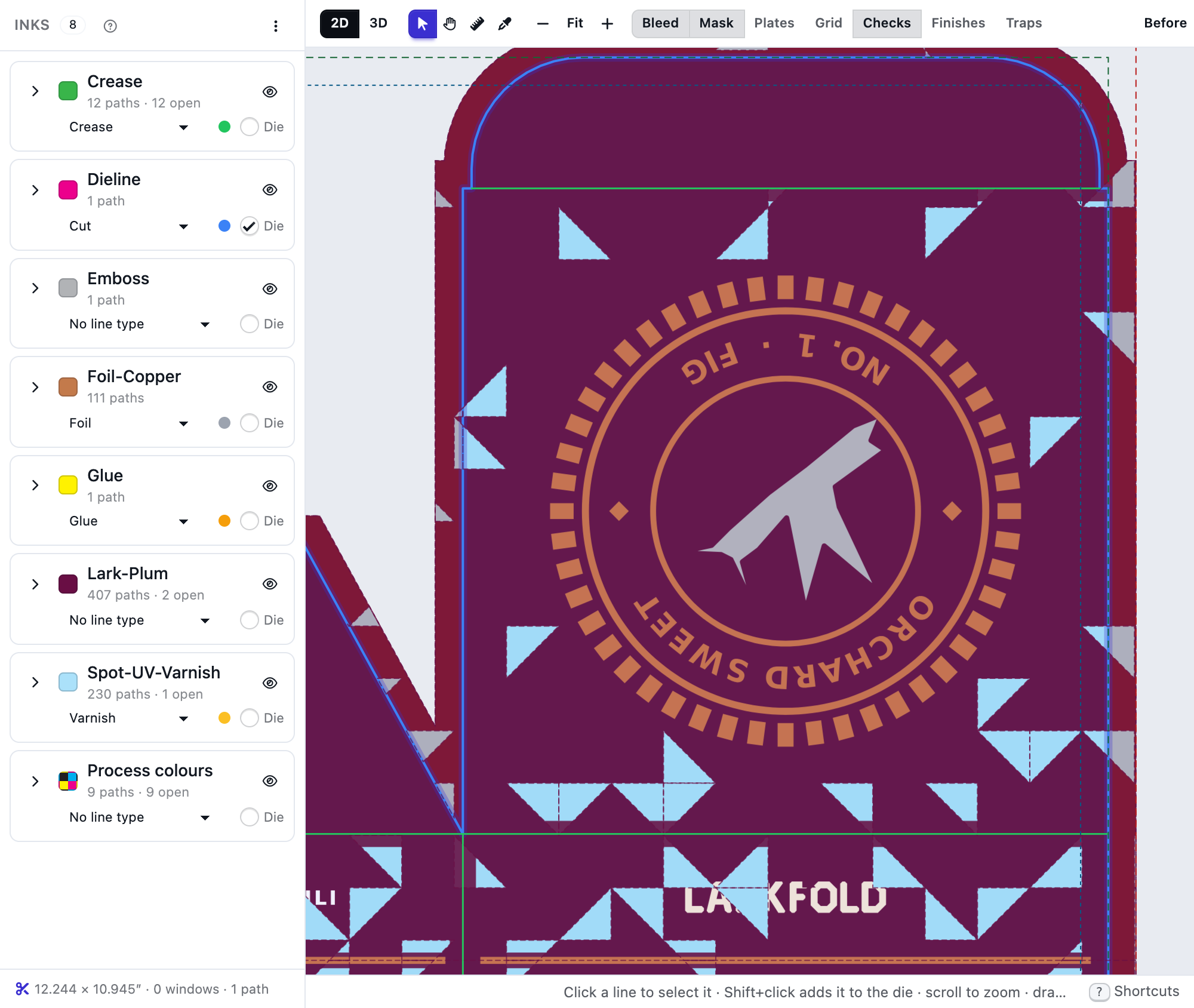Open the Inks panel kebab menu
Image resolution: width=1194 pixels, height=1008 pixels.
(x=275, y=26)
